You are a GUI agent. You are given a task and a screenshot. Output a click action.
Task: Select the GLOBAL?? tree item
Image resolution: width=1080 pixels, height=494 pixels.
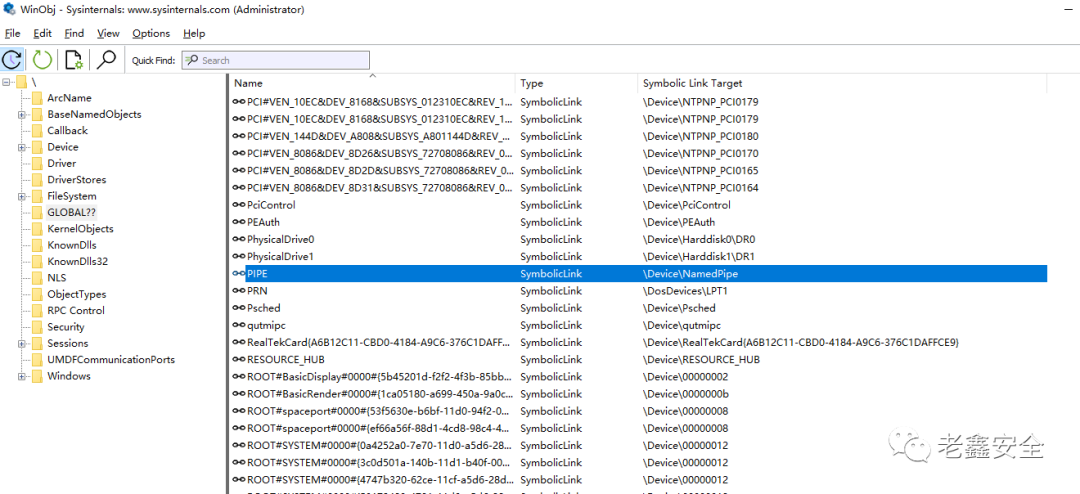[71, 212]
